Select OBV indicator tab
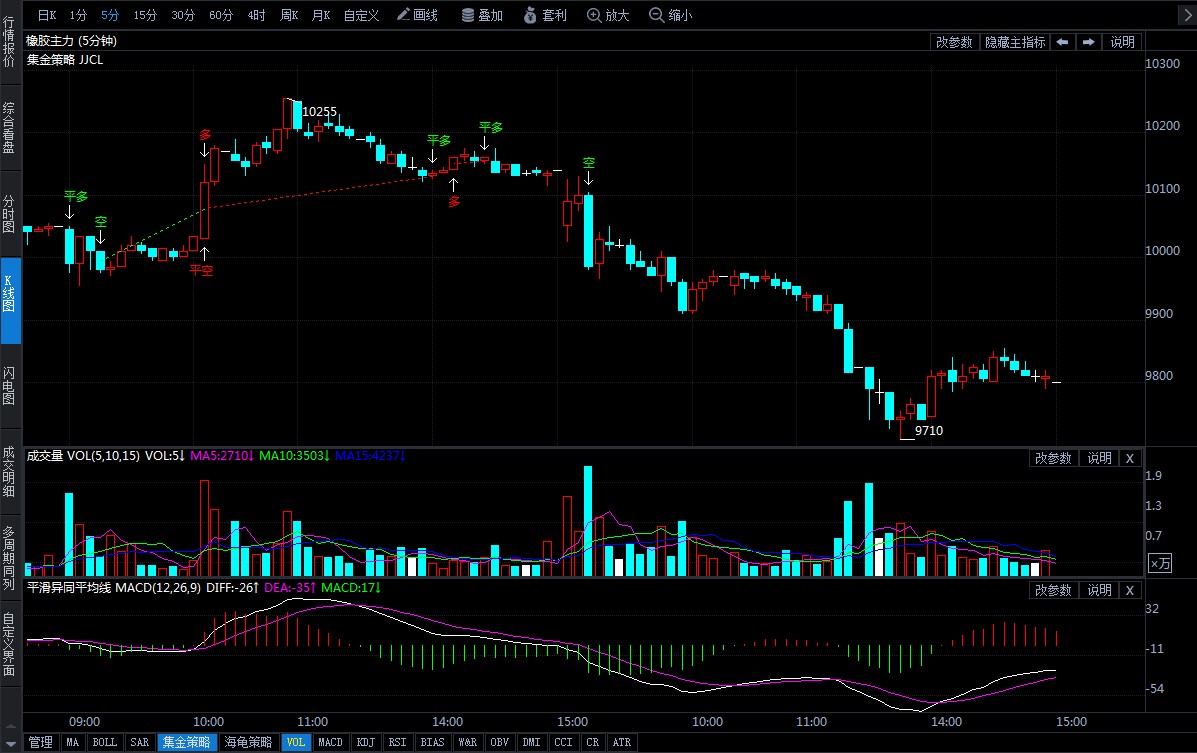The image size is (1197, 753). coord(499,742)
